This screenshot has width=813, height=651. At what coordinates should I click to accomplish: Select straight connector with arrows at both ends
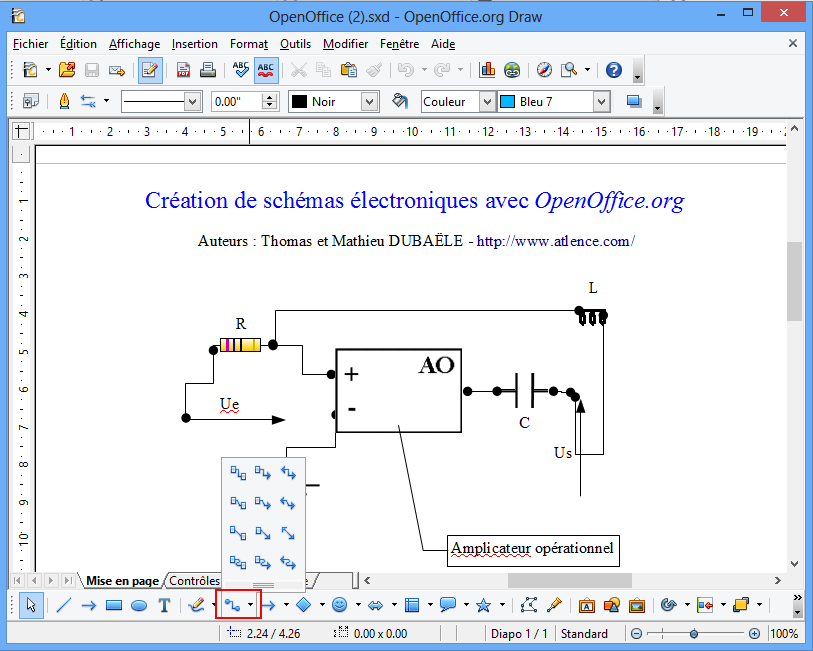click(288, 533)
